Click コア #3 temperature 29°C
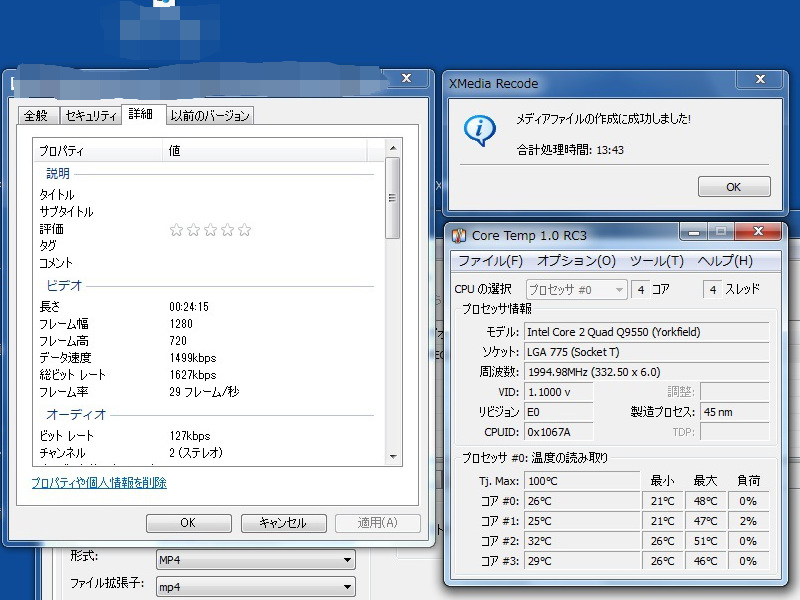Viewport: 800px width, 600px height. [582, 561]
